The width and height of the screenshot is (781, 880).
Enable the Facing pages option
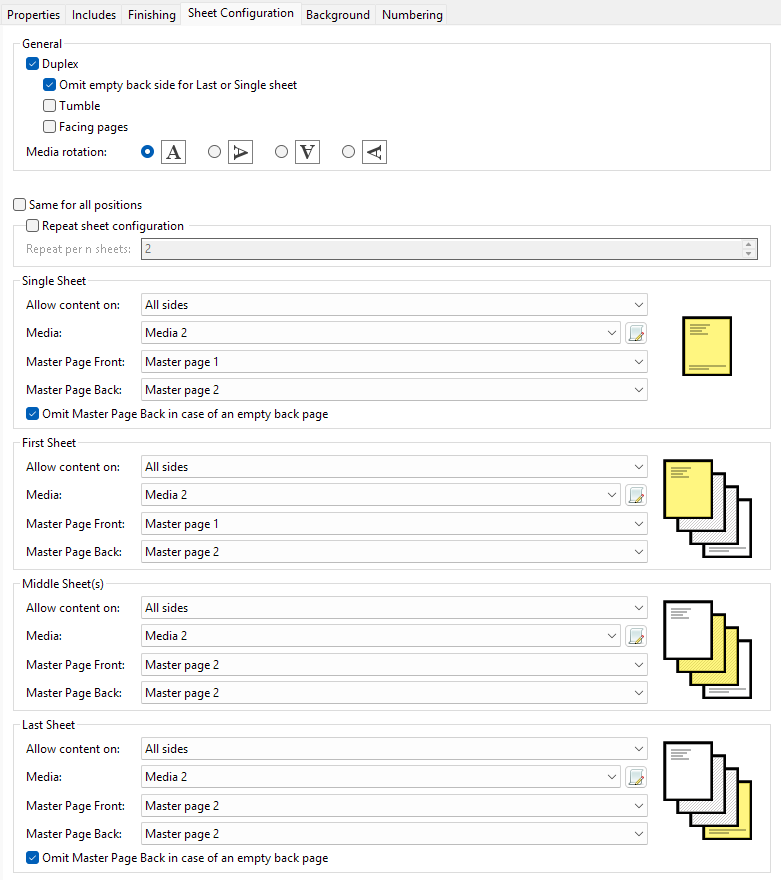click(x=50, y=127)
